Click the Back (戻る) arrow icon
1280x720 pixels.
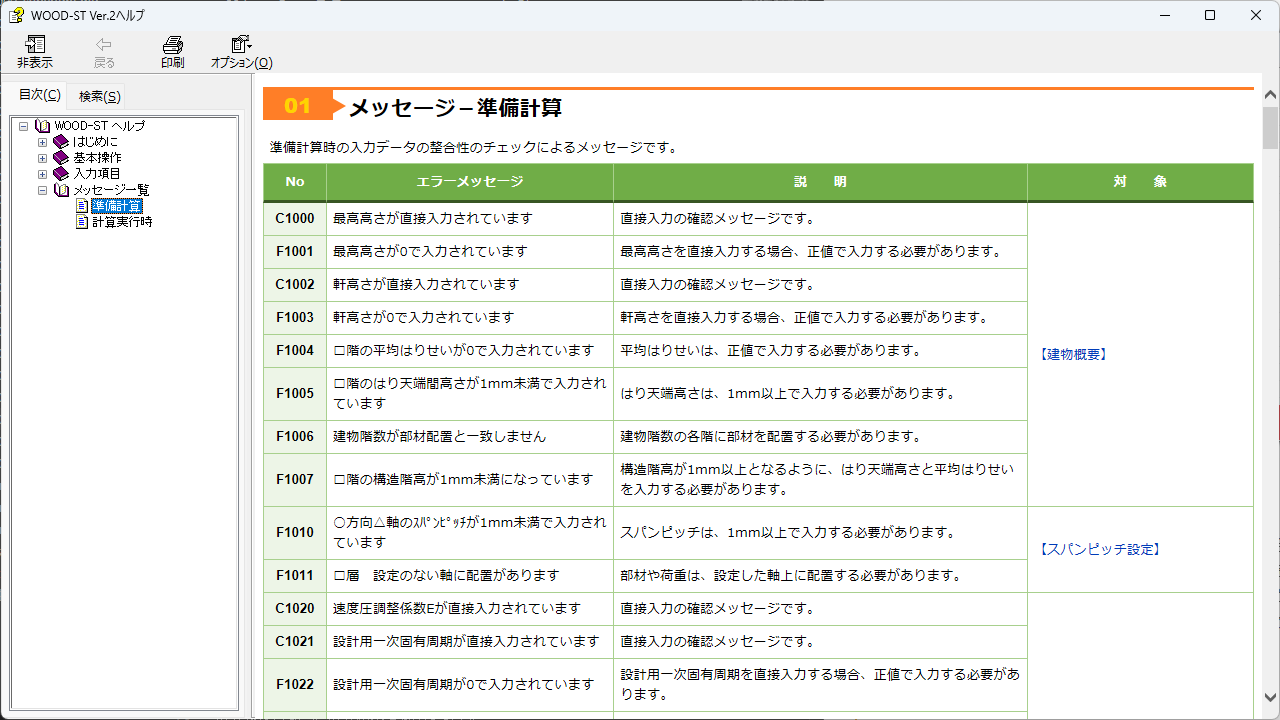[104, 45]
